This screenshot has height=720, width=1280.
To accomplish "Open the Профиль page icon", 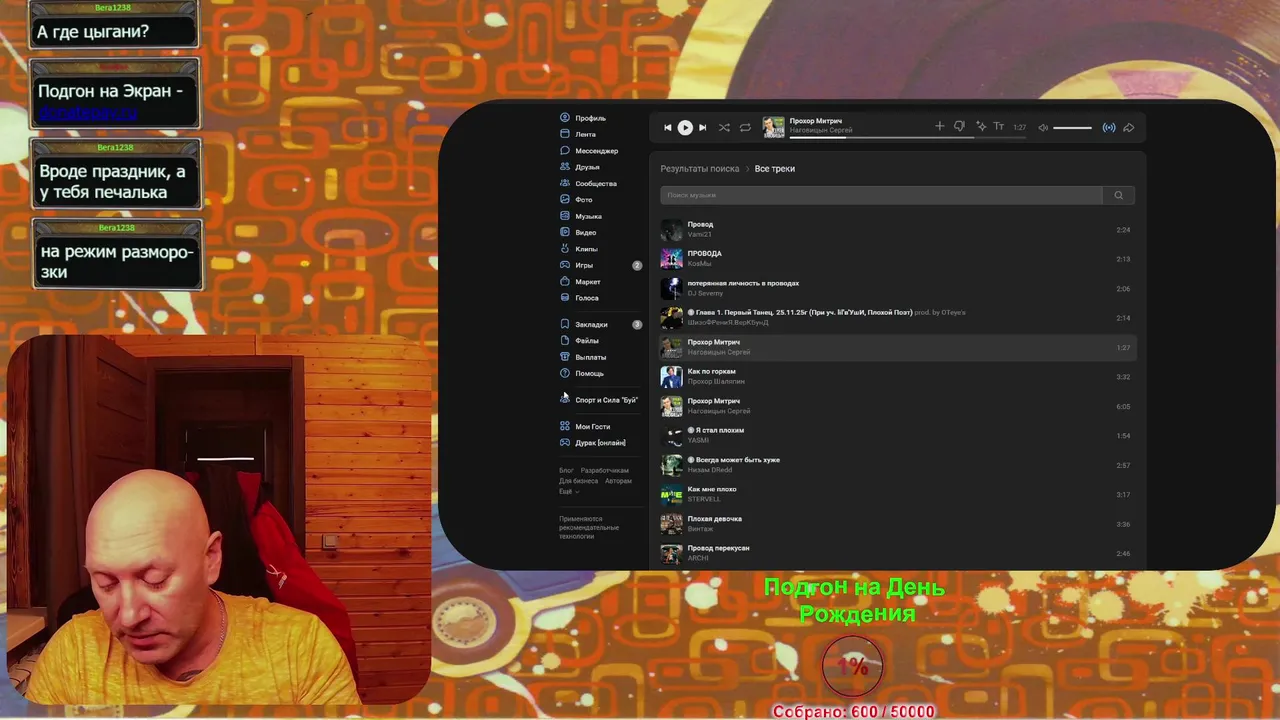I will pos(565,118).
